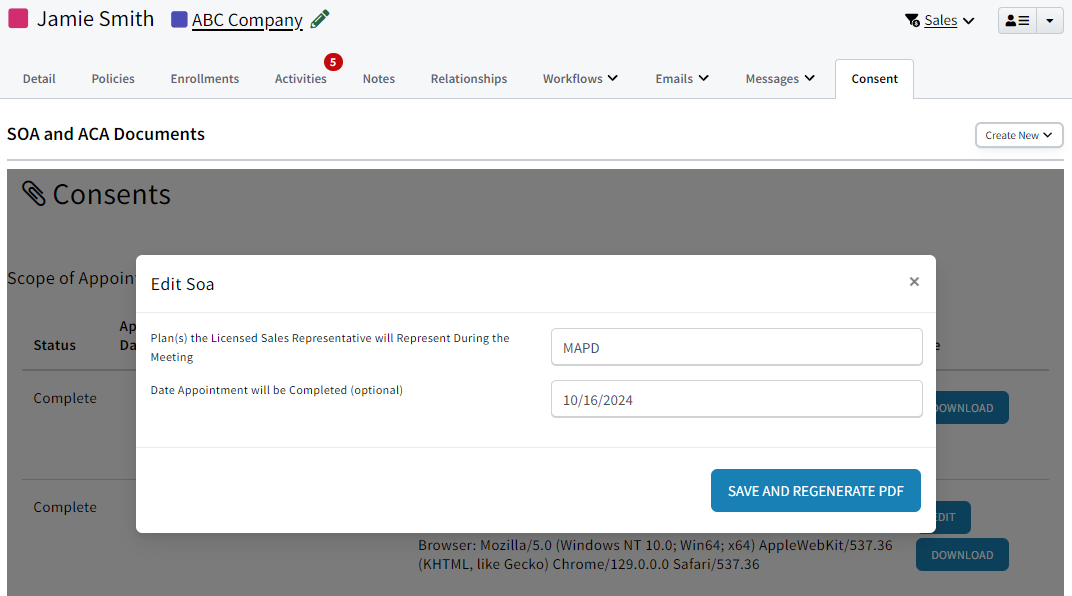The width and height of the screenshot is (1072, 596).
Task: Expand the Workflows dropdown tab
Action: (x=580, y=79)
